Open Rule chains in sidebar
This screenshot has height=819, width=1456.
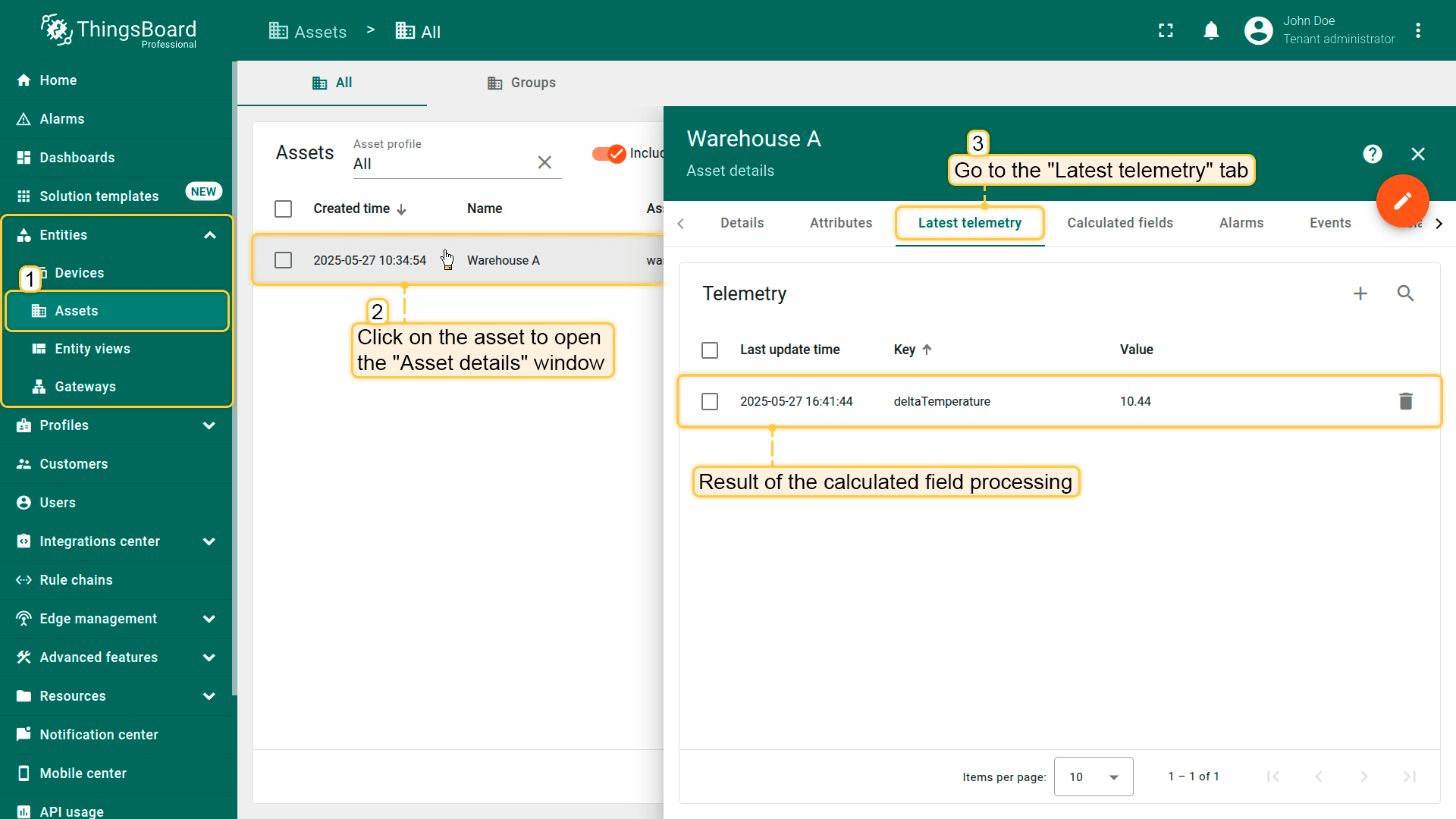pos(76,580)
